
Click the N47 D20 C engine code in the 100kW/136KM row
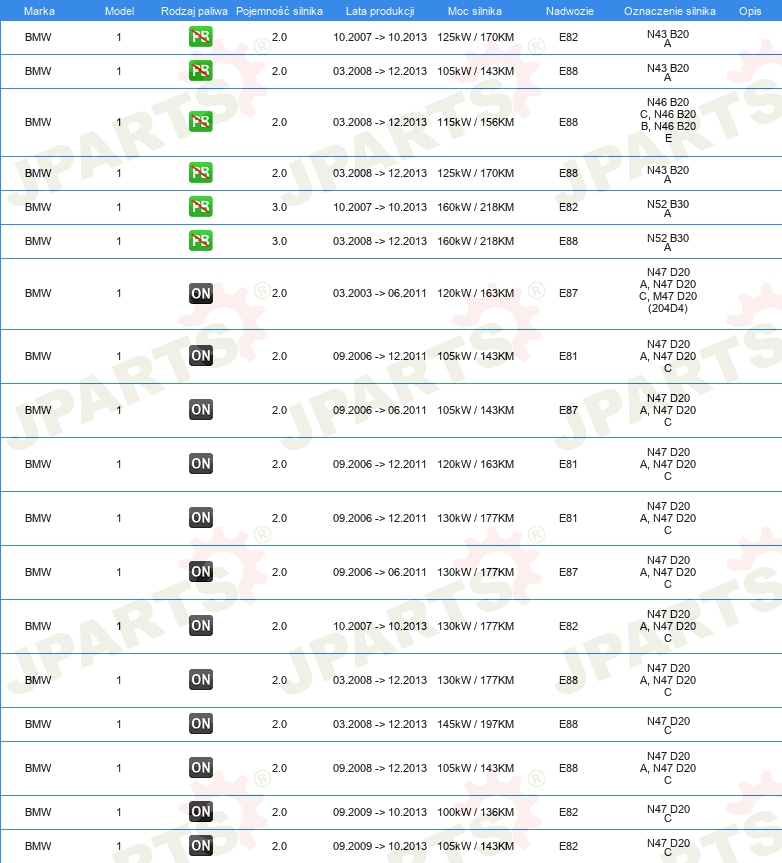click(x=668, y=813)
